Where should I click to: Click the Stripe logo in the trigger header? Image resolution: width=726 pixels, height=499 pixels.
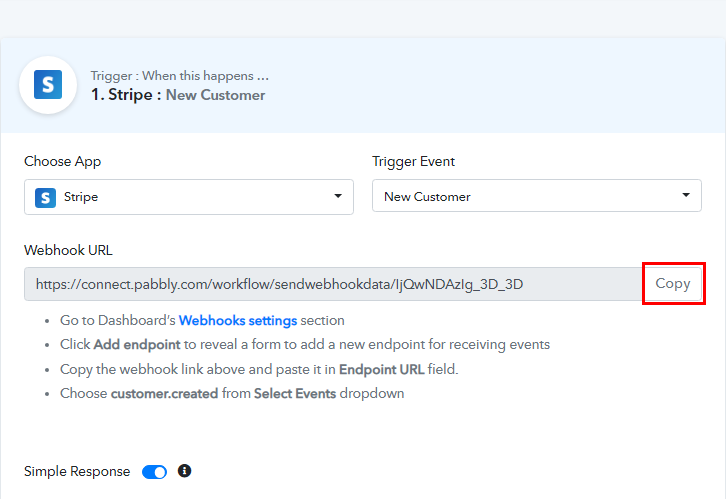pos(48,85)
